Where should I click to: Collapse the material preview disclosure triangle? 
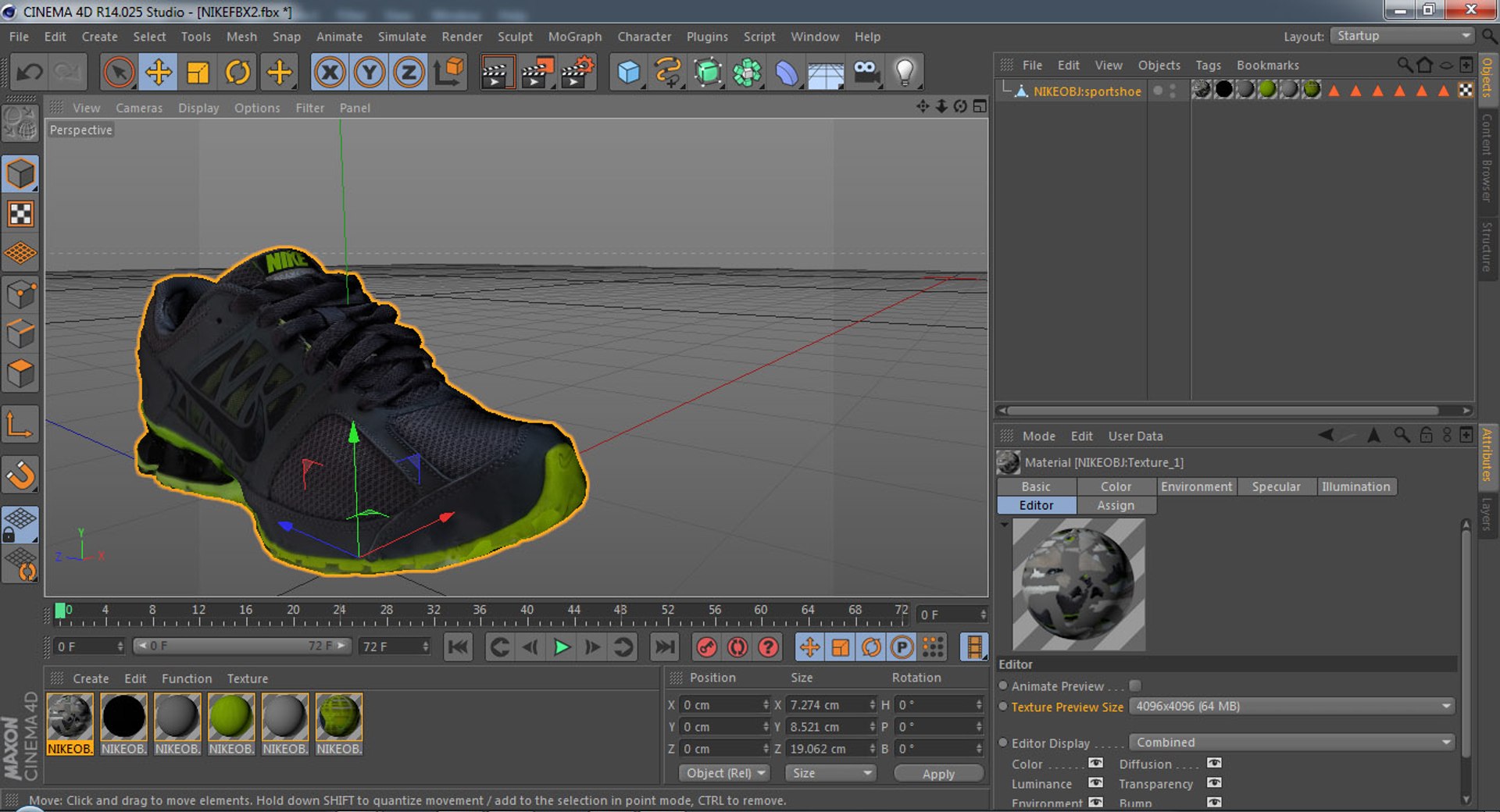click(1005, 525)
